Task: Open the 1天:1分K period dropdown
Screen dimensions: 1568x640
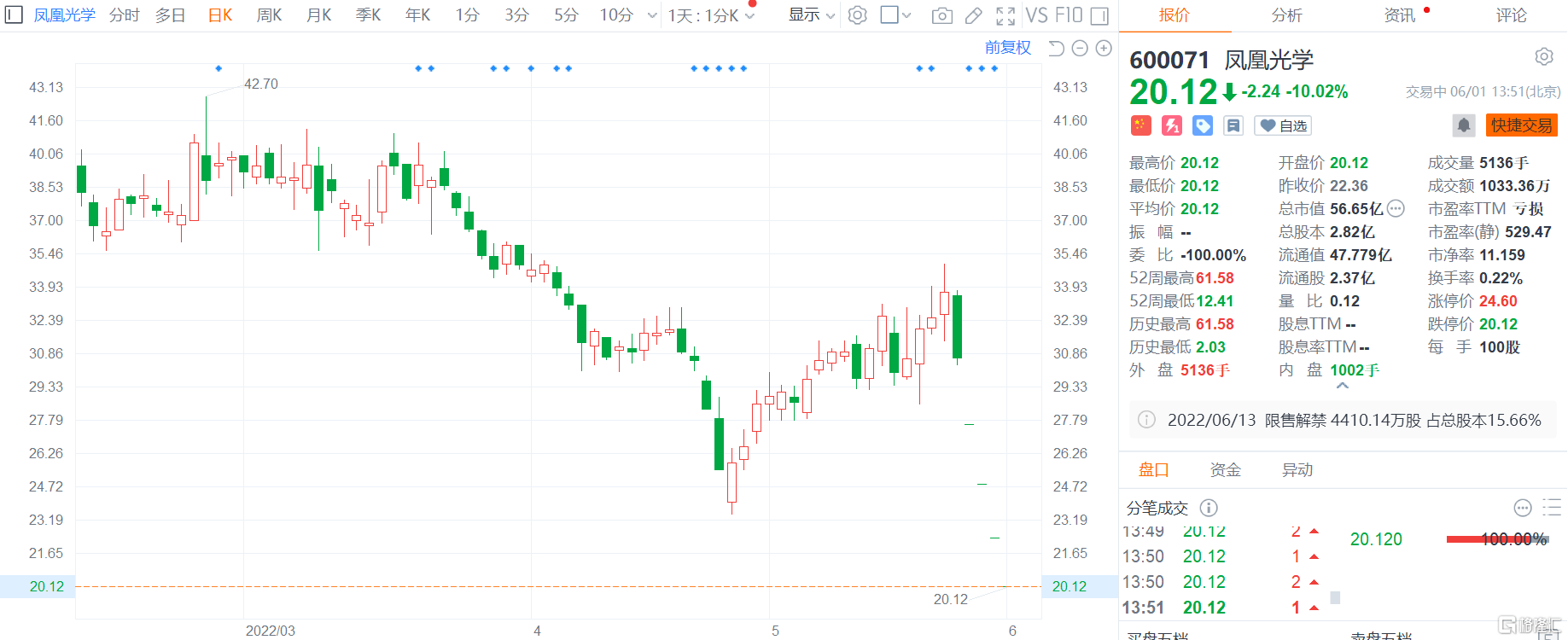Action: point(711,15)
